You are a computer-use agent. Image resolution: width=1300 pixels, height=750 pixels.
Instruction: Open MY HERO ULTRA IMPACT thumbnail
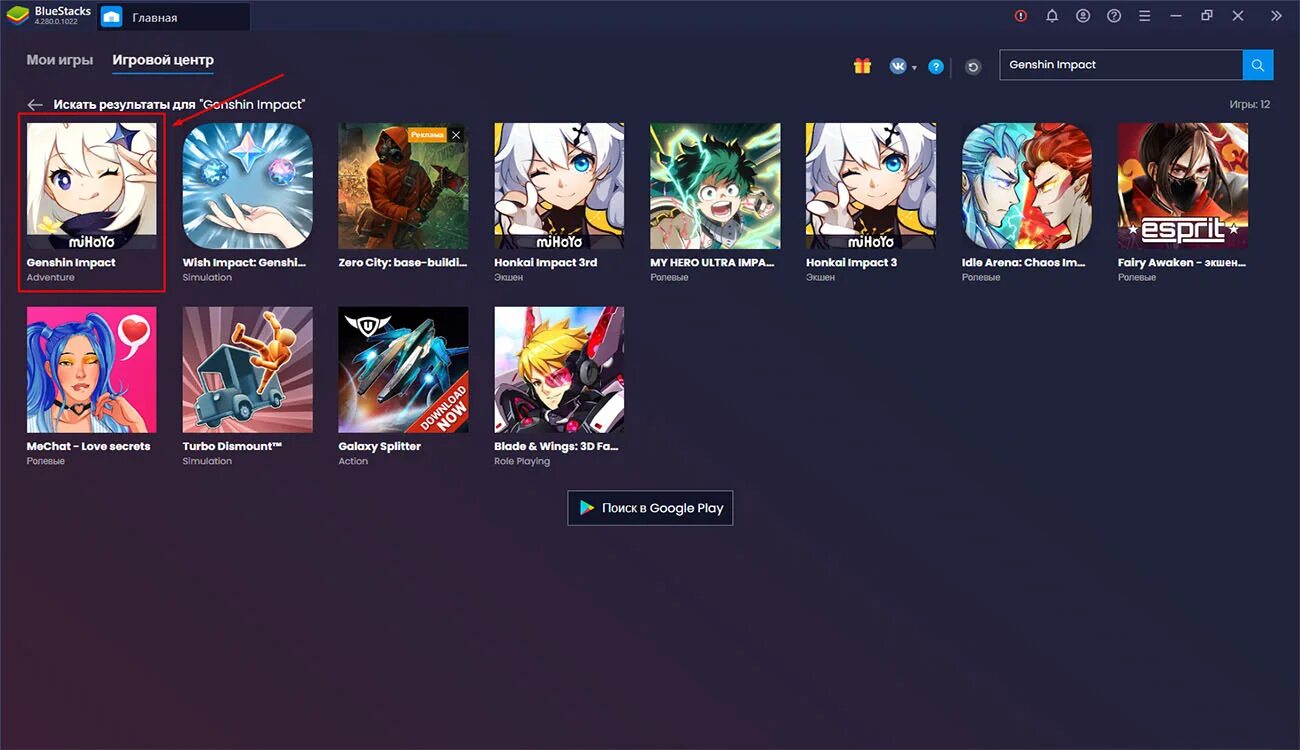pyautogui.click(x=715, y=186)
